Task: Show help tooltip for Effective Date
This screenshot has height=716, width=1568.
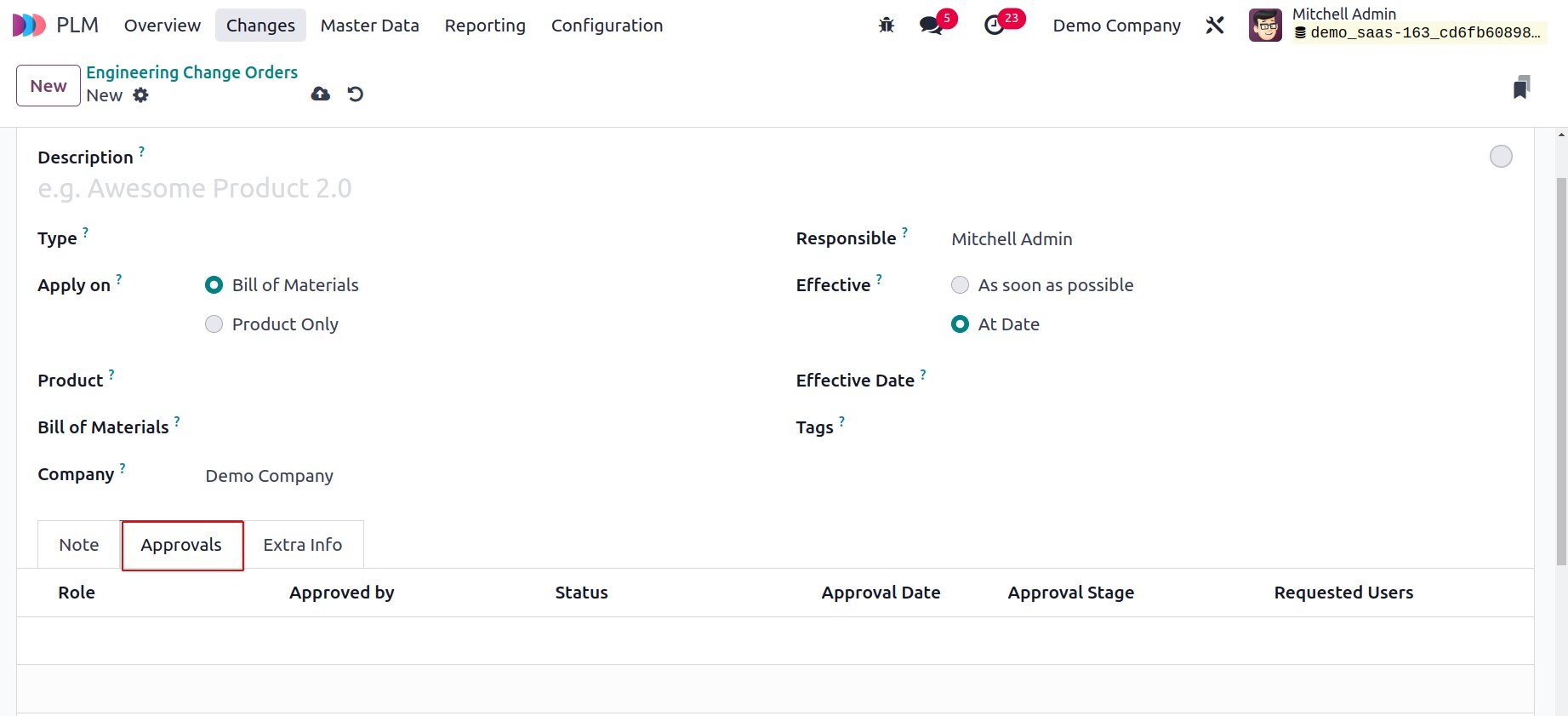Action: point(923,375)
